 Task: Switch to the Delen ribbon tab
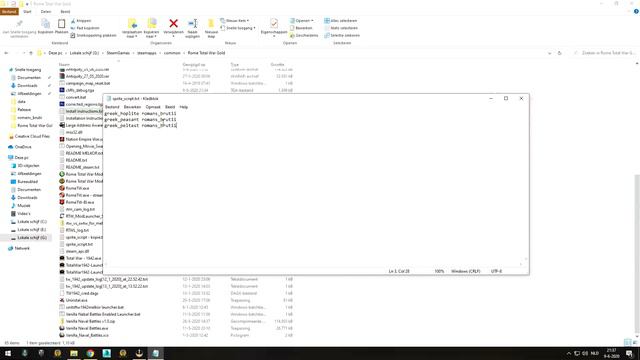point(46,11)
